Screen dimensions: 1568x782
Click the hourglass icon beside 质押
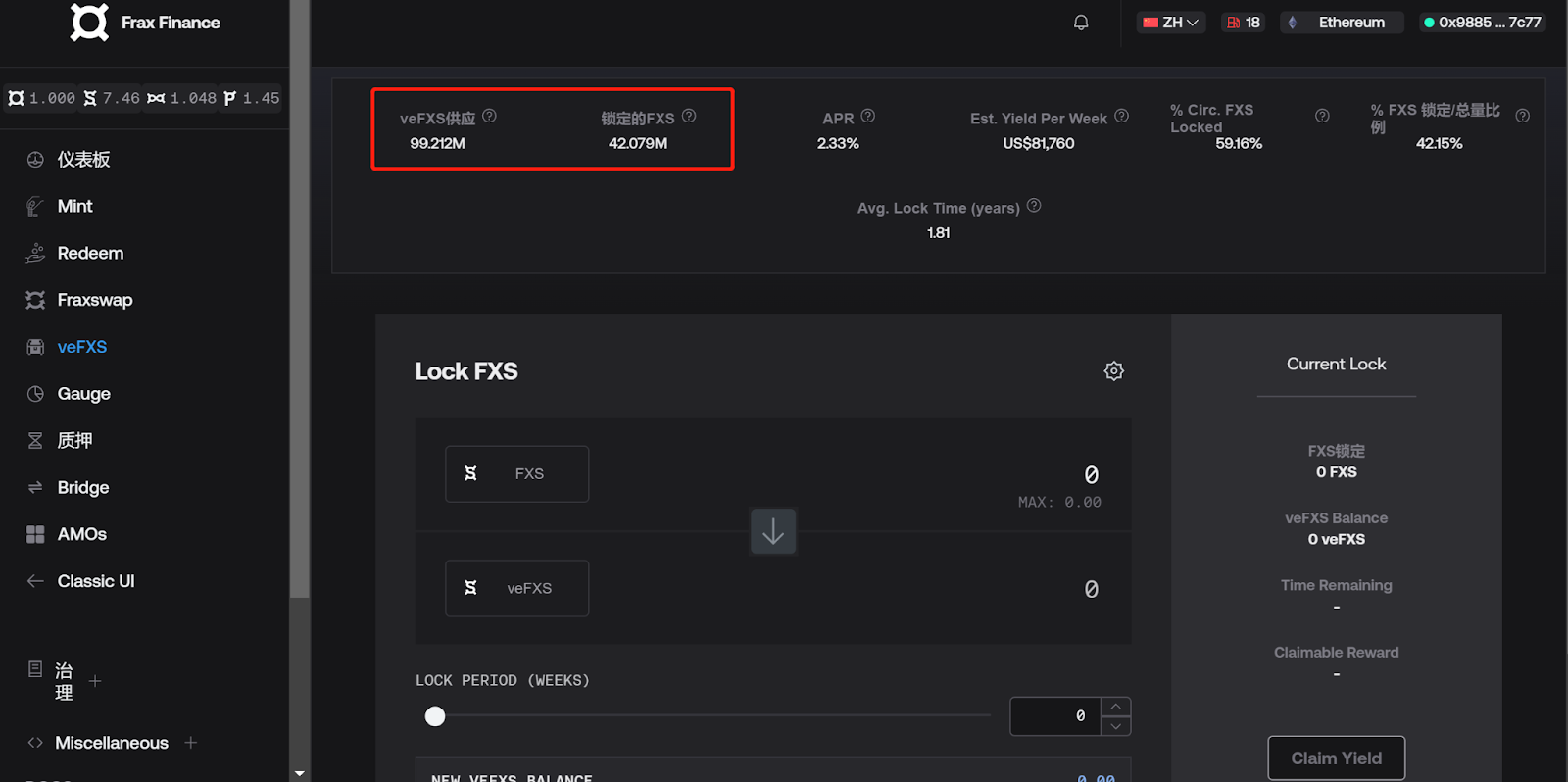(35, 440)
